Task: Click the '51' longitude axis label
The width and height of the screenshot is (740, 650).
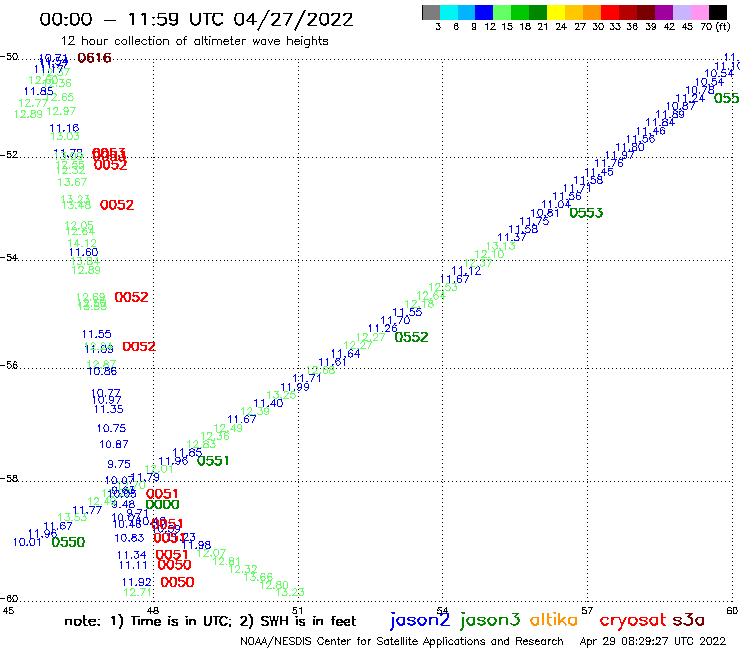Action: pos(297,610)
